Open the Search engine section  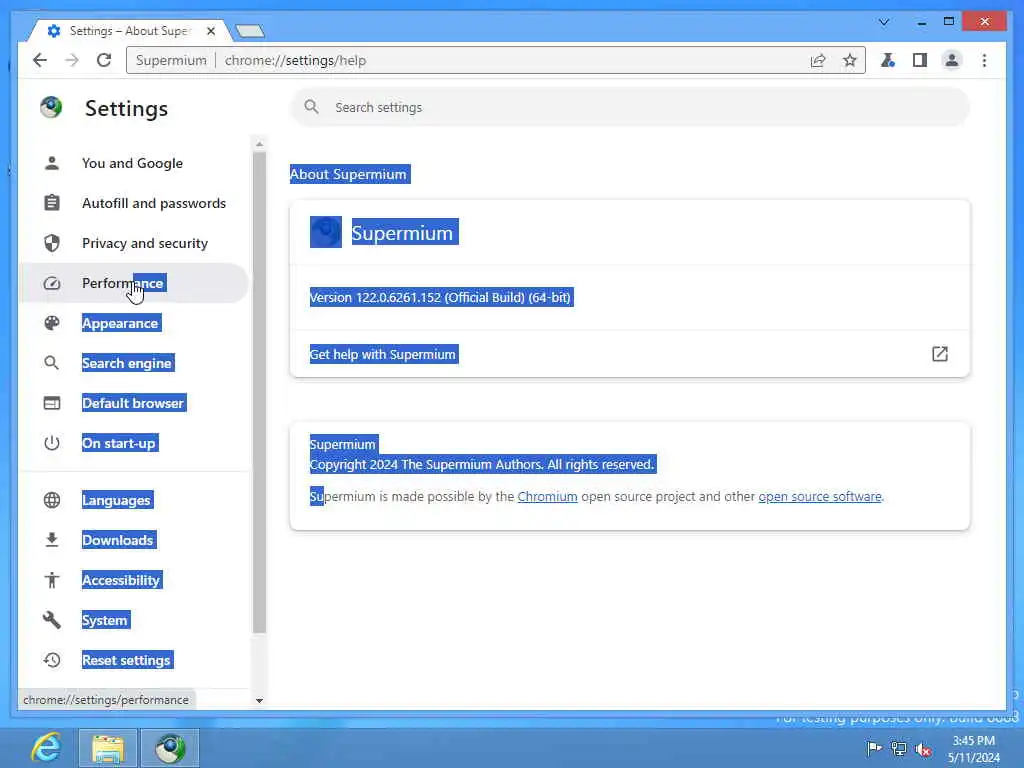tap(134, 363)
